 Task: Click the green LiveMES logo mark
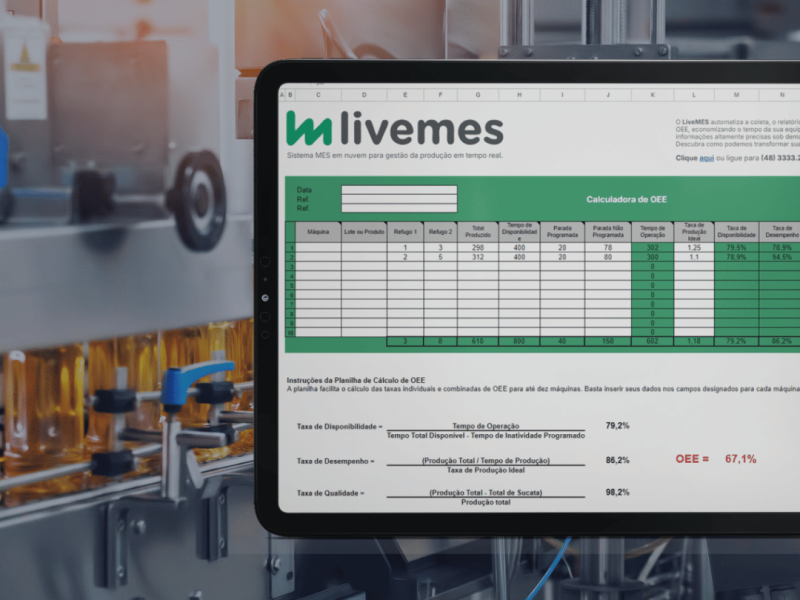pos(308,129)
